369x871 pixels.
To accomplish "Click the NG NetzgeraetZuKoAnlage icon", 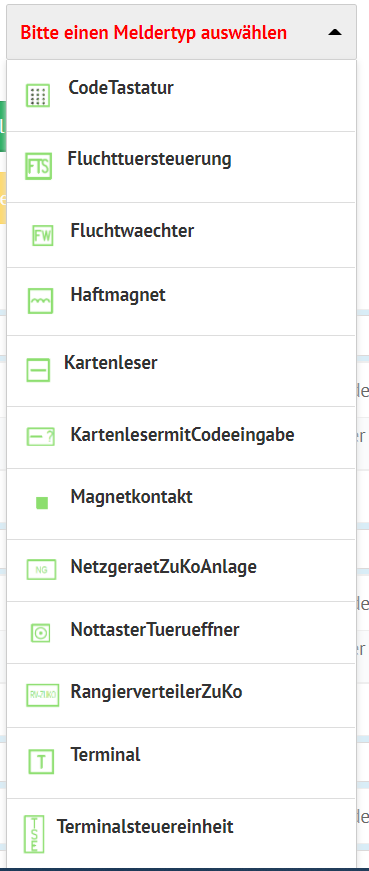I will click(41, 570).
